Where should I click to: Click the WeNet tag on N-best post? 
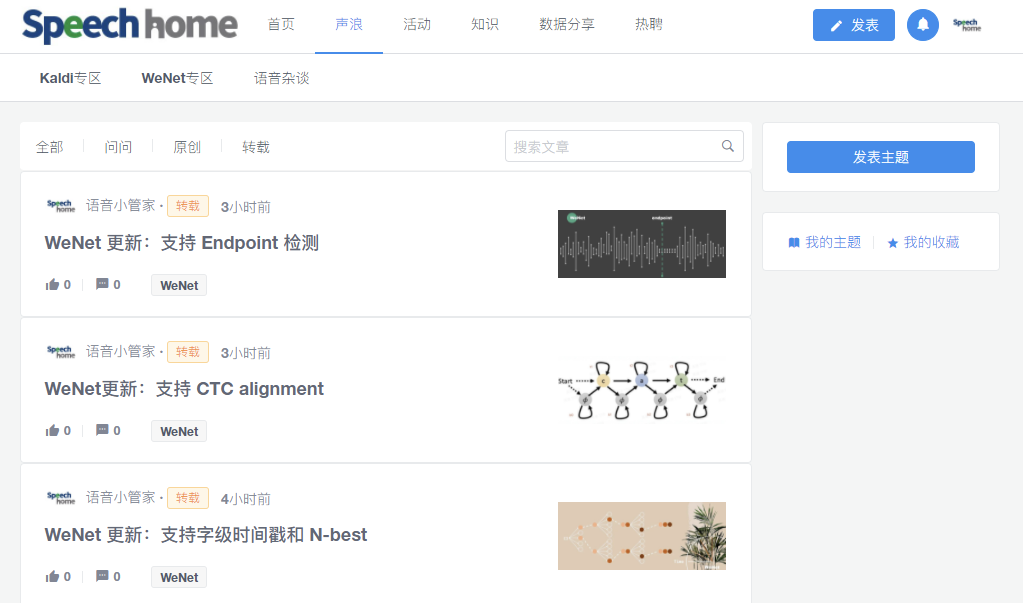pyautogui.click(x=179, y=578)
